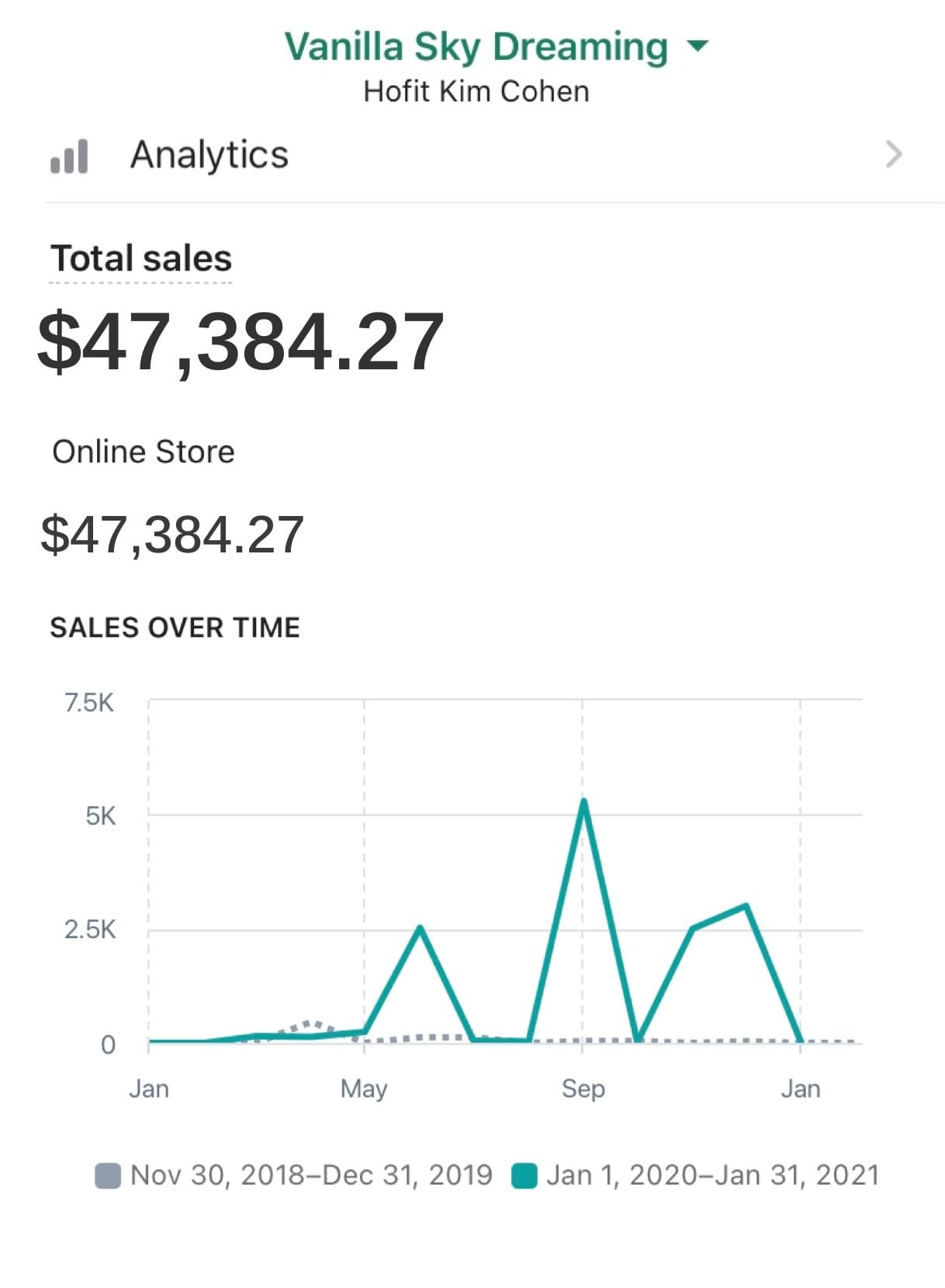Click the SALES OVER TIME heading
Viewport: 945px width, 1288px height.
click(175, 628)
